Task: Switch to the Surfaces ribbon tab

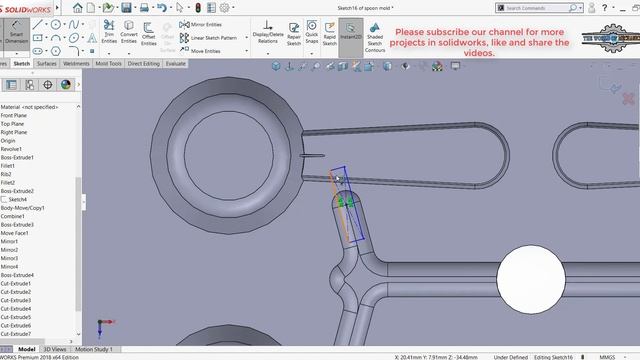Action: (47, 64)
